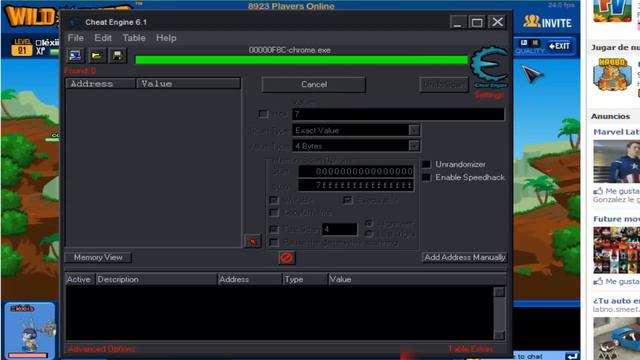The height and width of the screenshot is (360, 640).
Task: Toggle the Executable checkbox
Action: click(x=348, y=200)
